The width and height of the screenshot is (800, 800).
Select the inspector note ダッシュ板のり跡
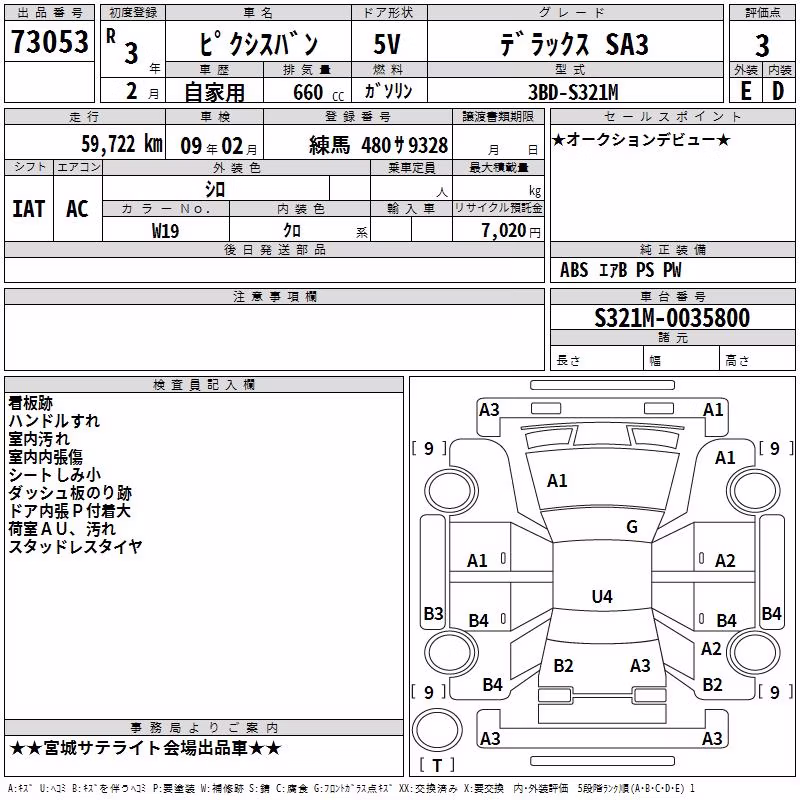pyautogui.click(x=70, y=493)
